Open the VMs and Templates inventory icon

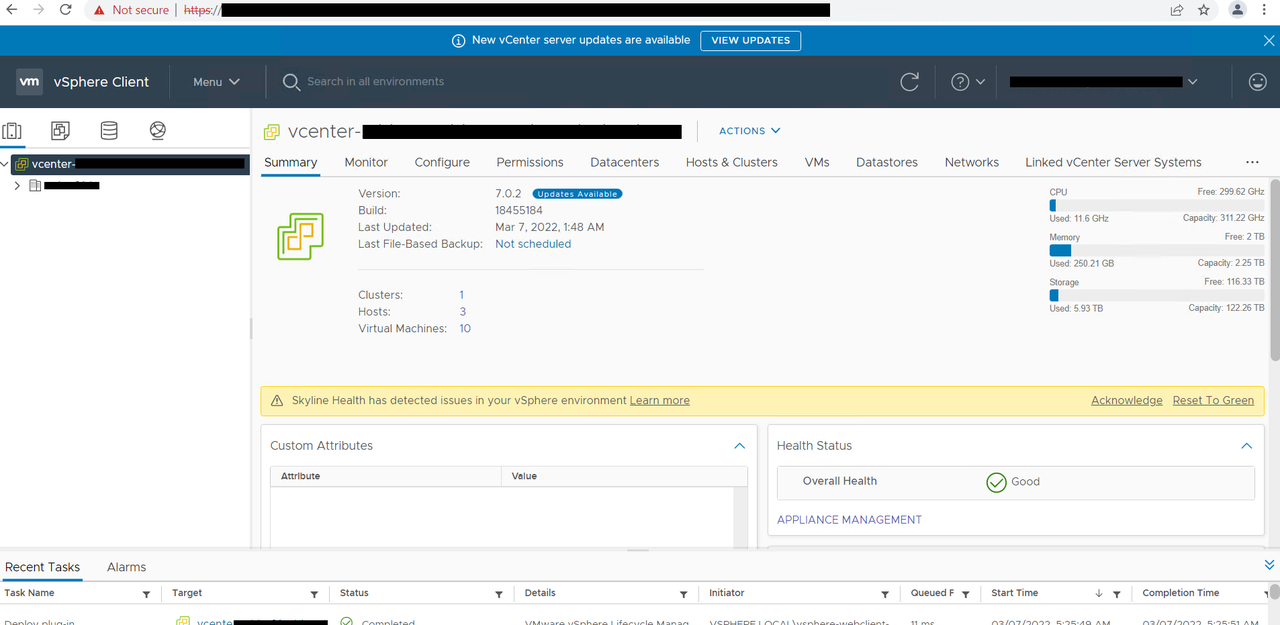(61, 131)
